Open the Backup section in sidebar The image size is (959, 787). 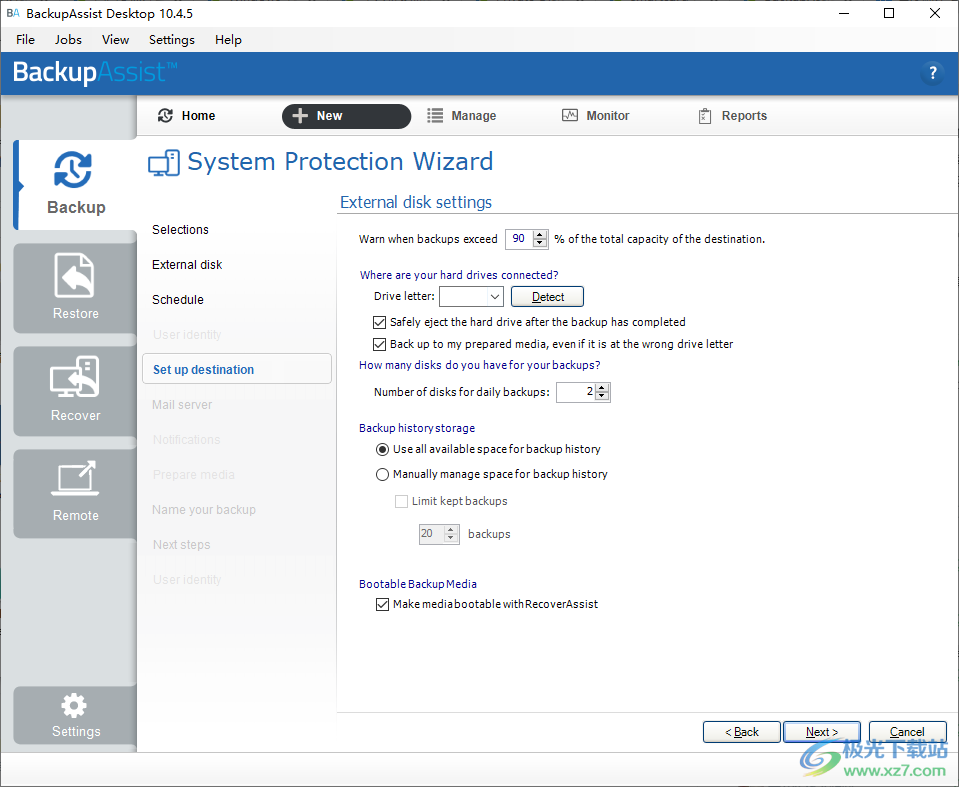(75, 184)
